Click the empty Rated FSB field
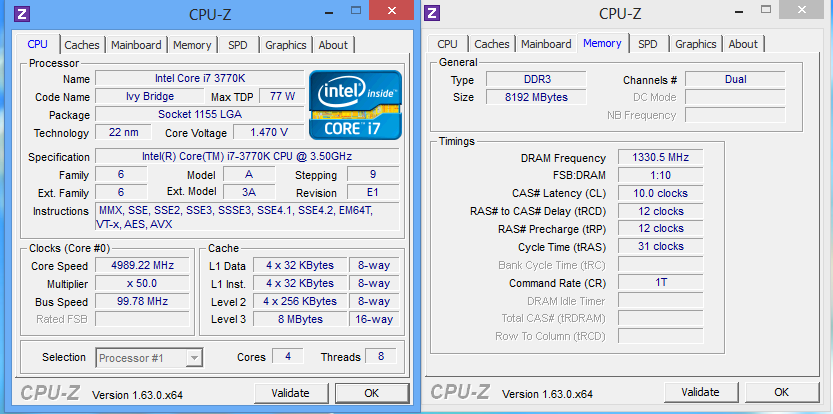Screen dimensions: 833x414 (142, 319)
